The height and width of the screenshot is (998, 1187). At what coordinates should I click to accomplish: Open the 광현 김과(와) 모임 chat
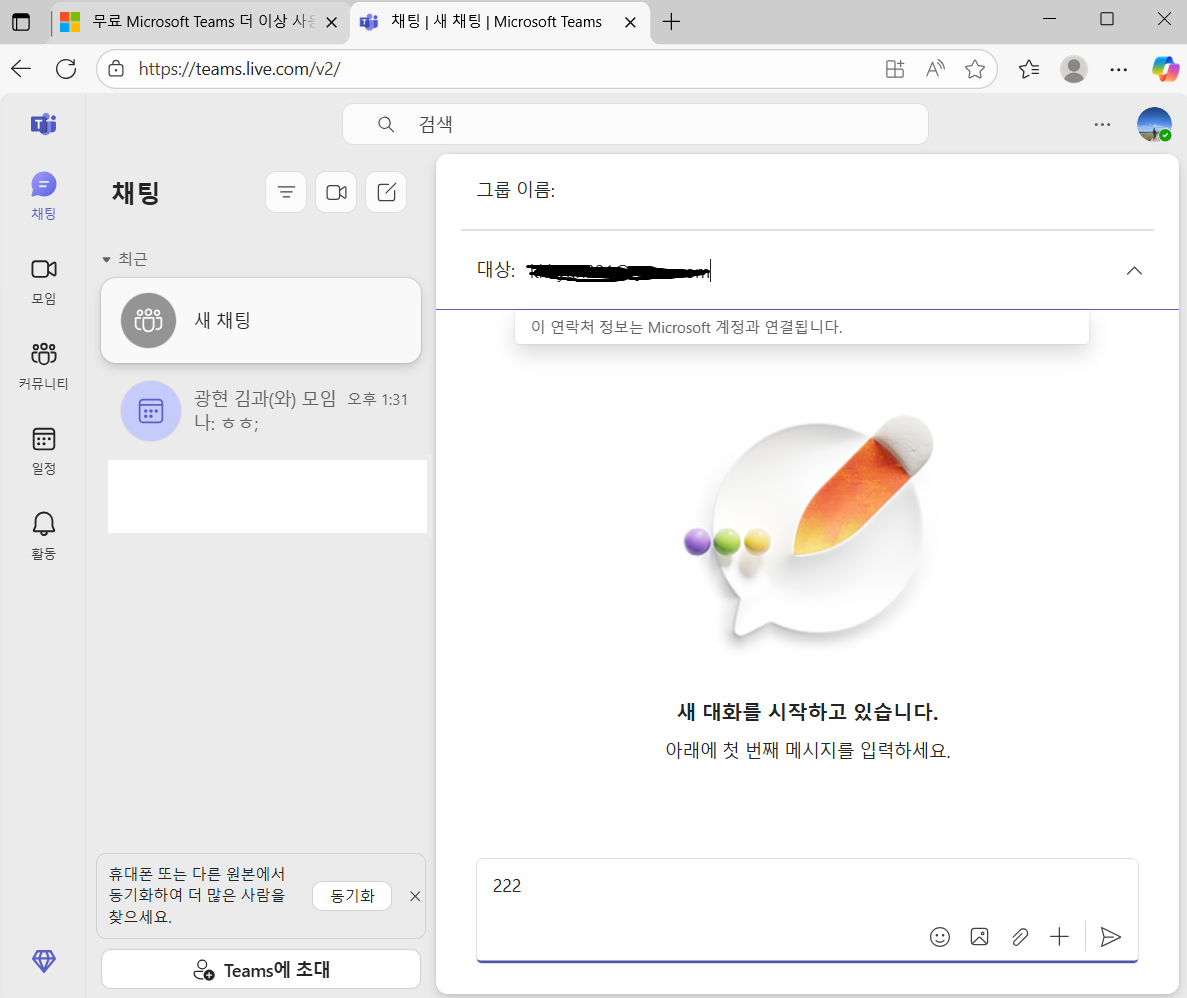pos(260,410)
